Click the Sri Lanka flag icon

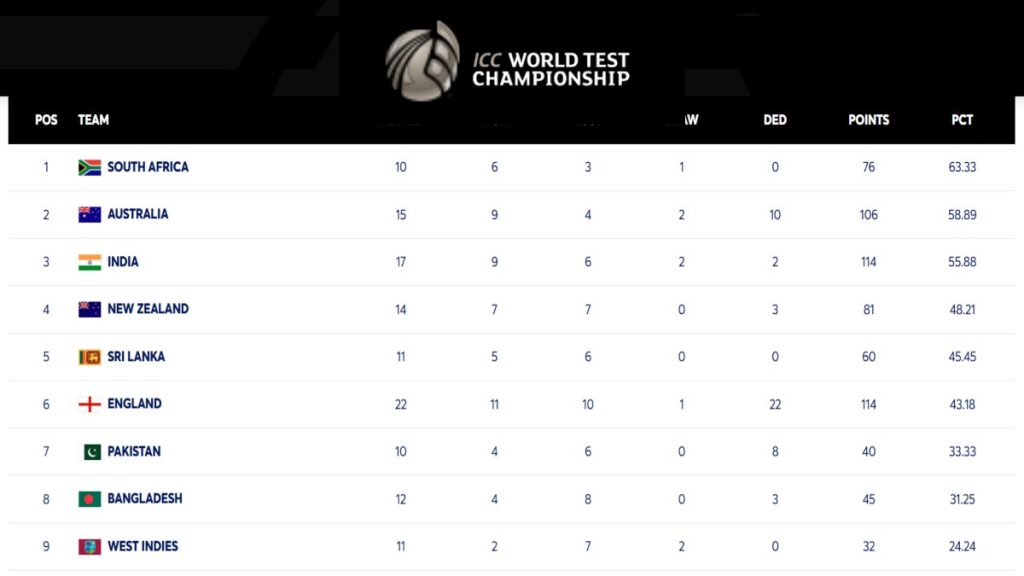(x=90, y=357)
